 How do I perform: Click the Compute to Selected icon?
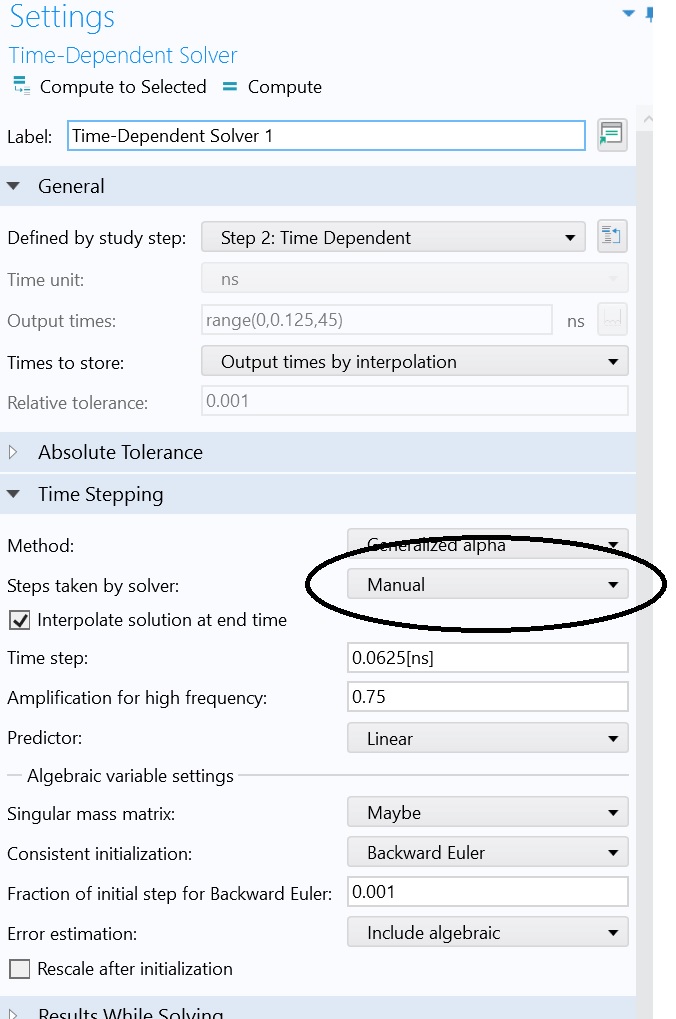[x=21, y=86]
